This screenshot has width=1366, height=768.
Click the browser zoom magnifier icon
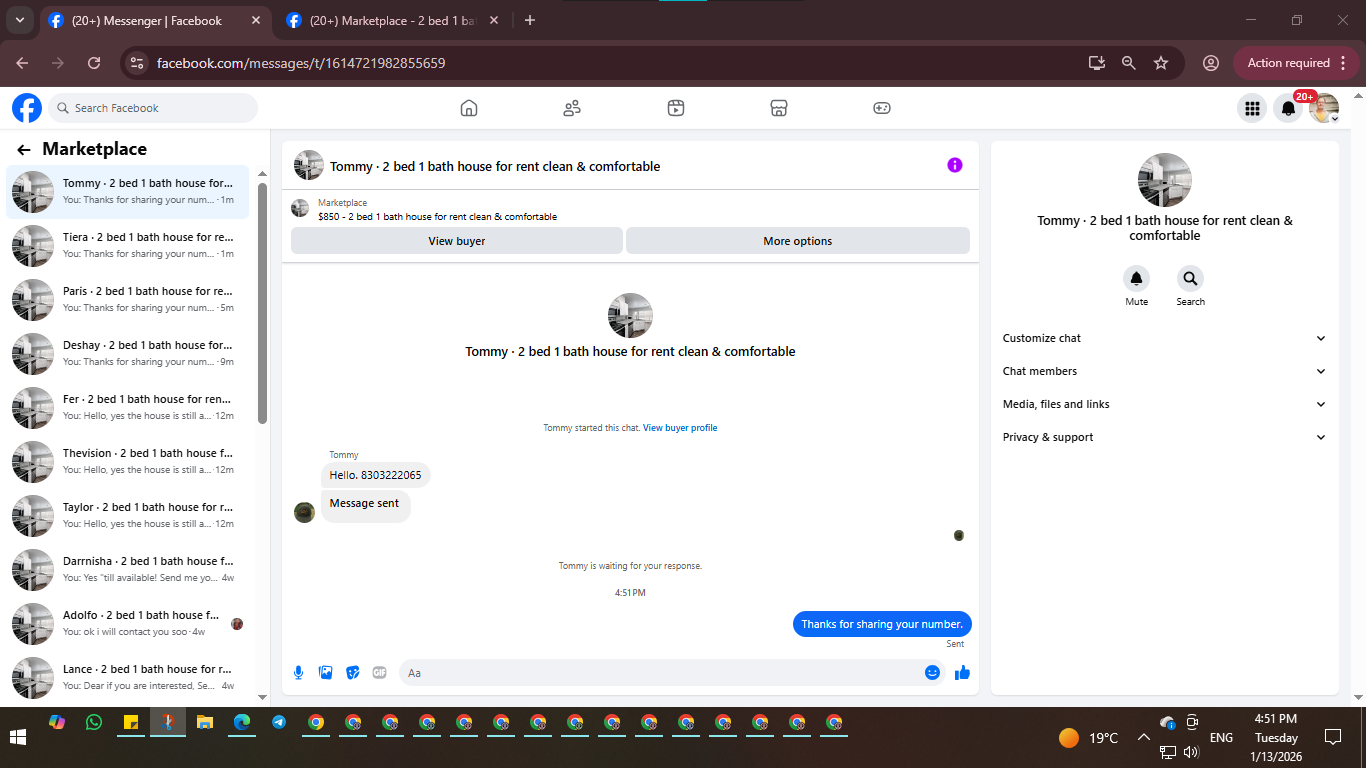coord(1129,63)
